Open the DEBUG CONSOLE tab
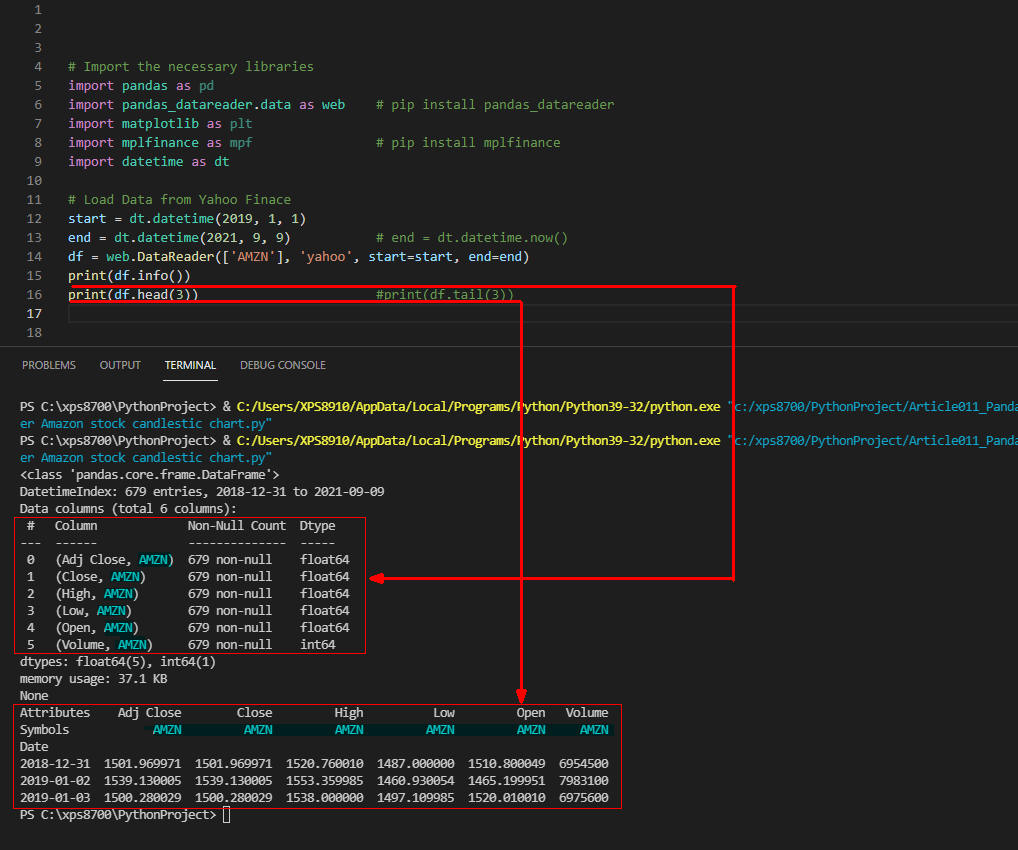The height and width of the screenshot is (850, 1018). (283, 365)
